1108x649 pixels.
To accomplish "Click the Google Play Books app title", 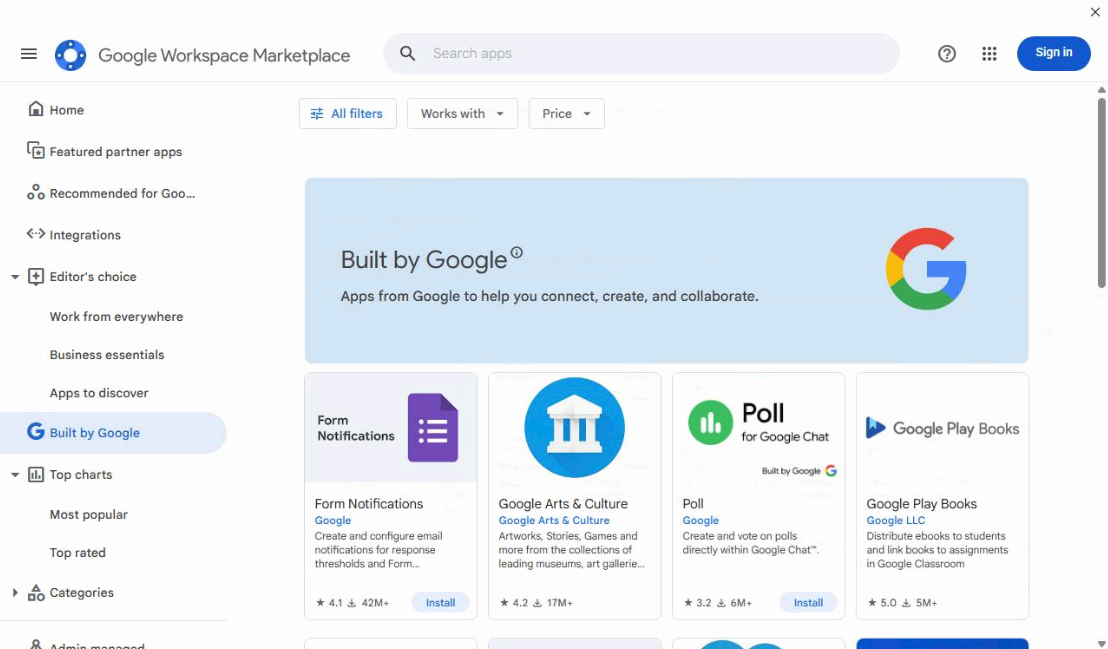I will [x=921, y=503].
